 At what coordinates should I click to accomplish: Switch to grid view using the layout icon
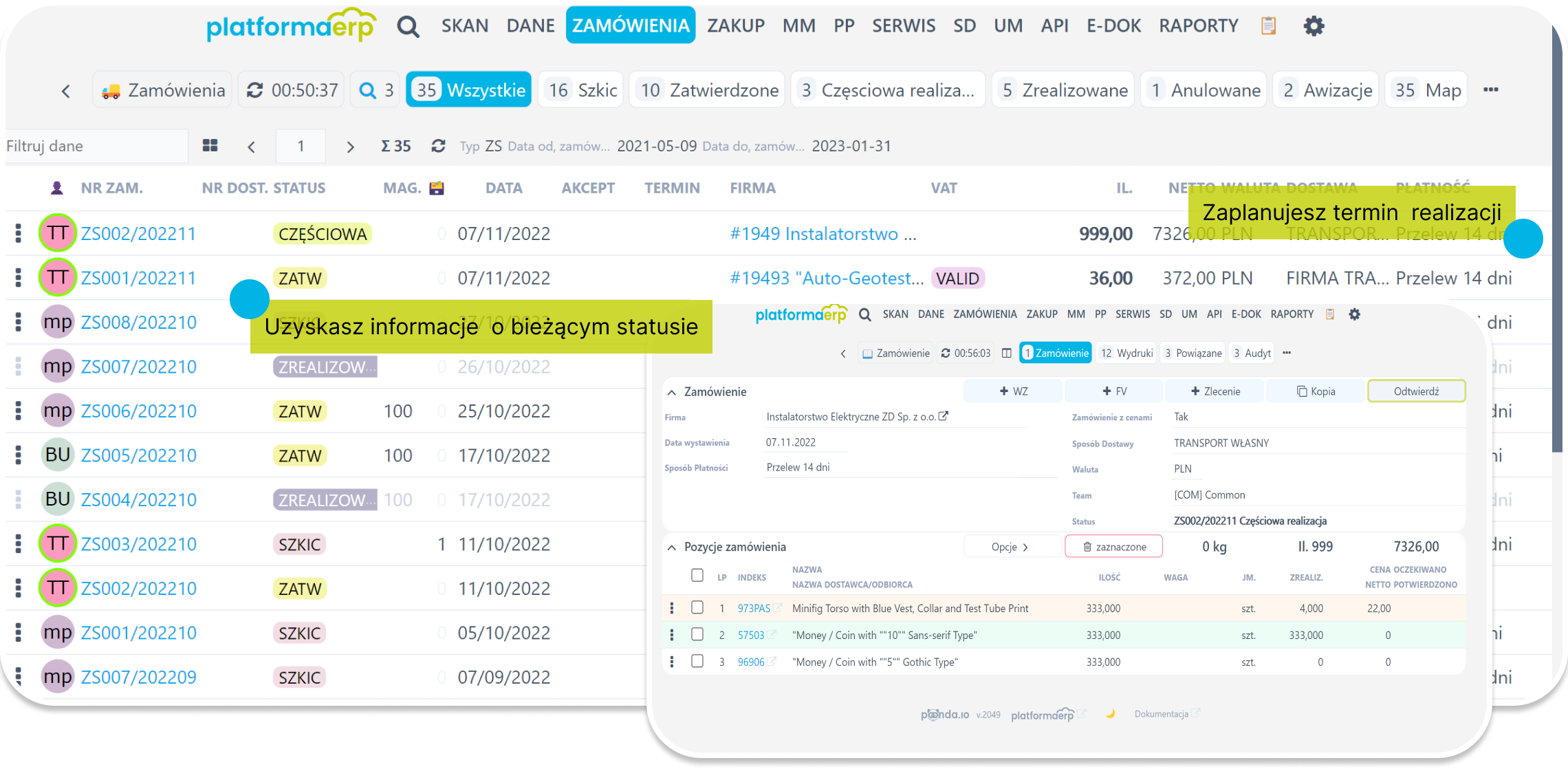point(210,146)
